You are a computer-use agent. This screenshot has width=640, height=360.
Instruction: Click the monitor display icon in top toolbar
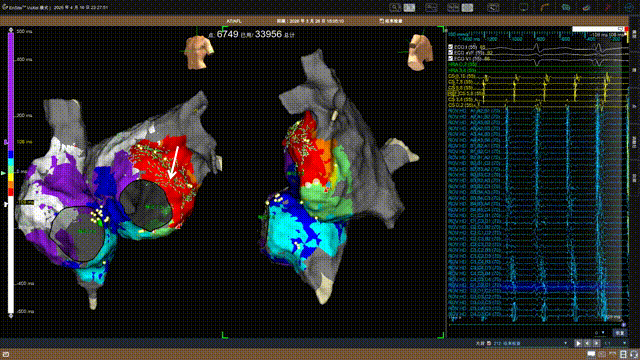tap(523, 7)
